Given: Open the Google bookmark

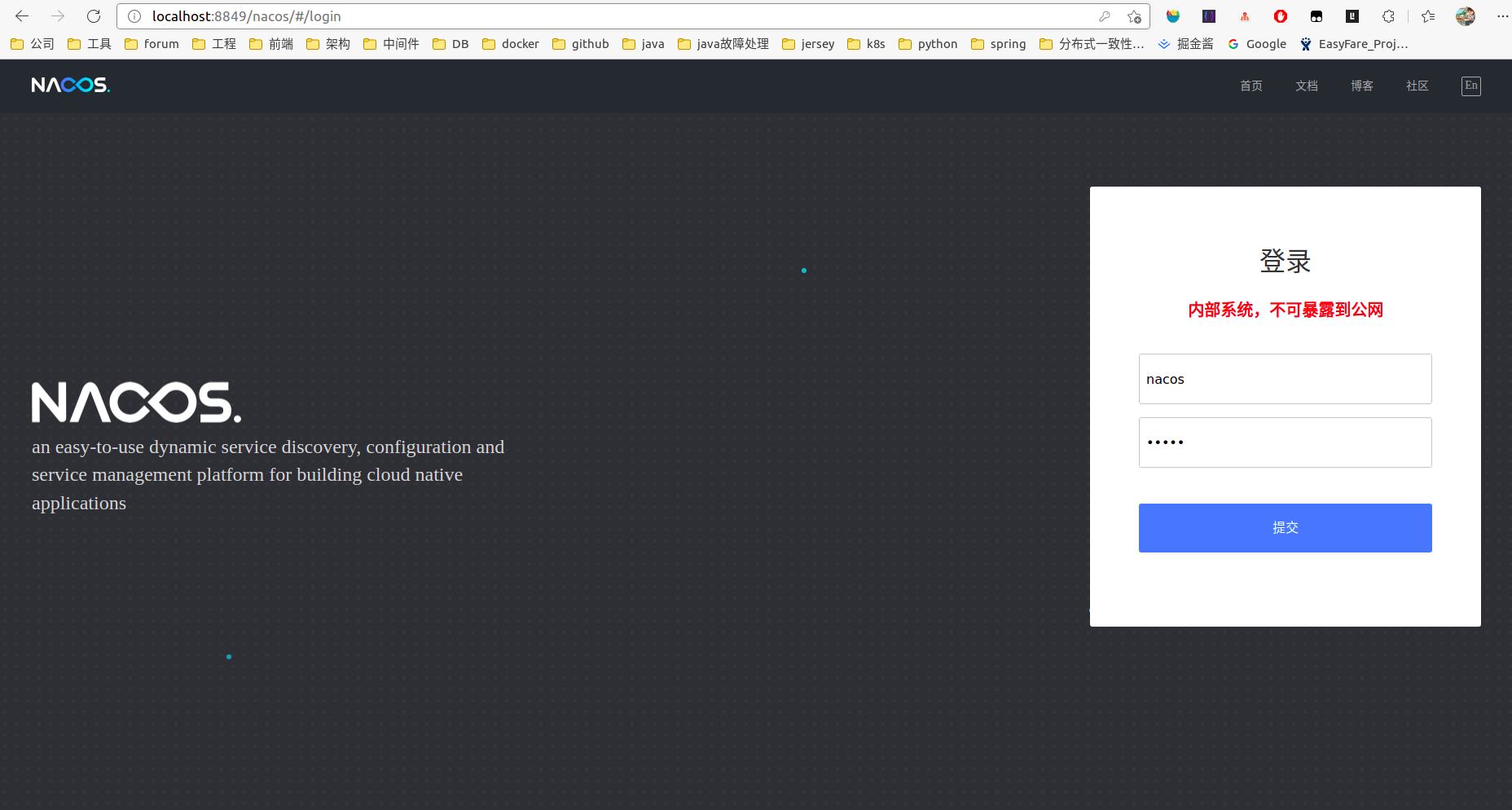Looking at the screenshot, I should [1257, 44].
